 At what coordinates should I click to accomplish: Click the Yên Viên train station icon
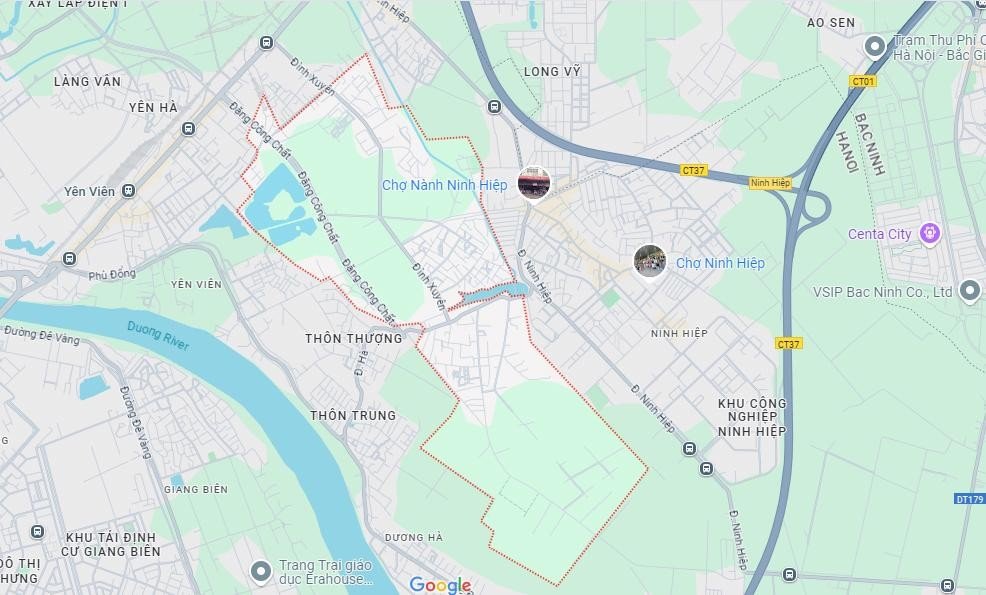129,191
